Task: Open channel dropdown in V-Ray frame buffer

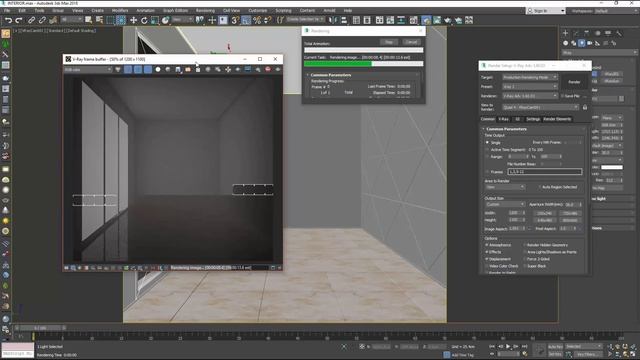Action: click(88, 70)
